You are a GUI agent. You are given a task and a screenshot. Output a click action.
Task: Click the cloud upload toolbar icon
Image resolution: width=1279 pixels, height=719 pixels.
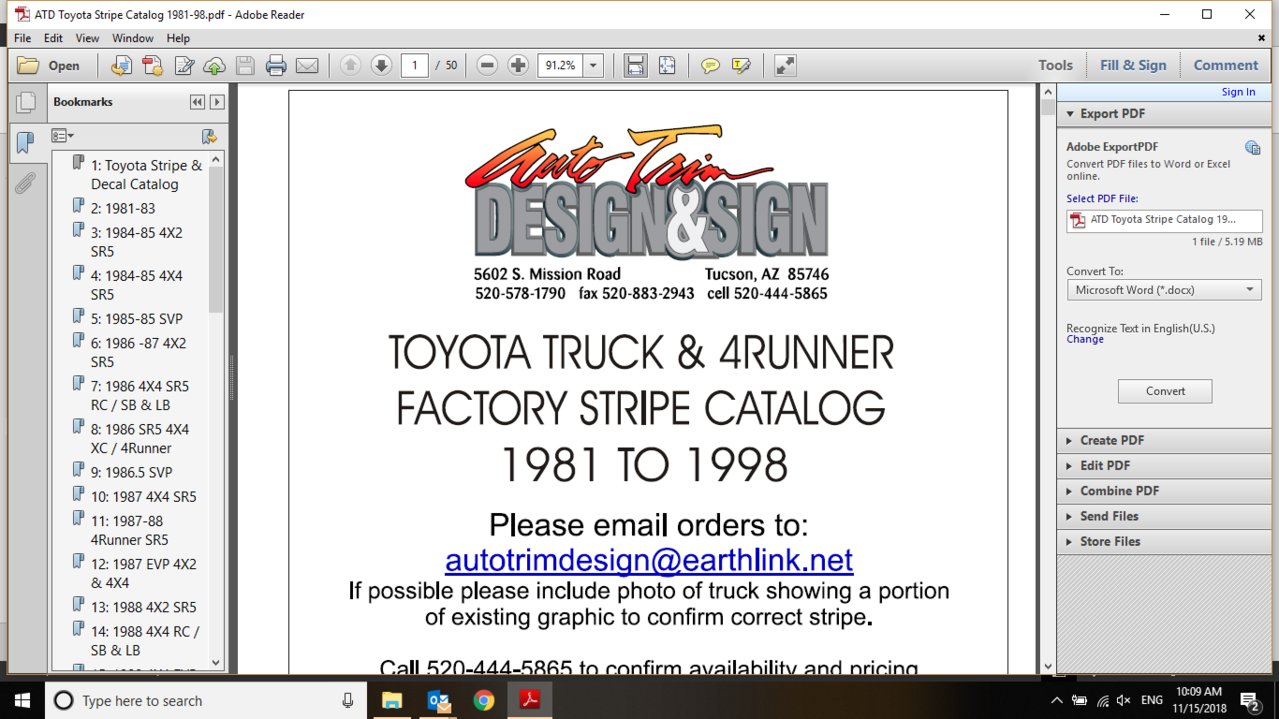[214, 65]
